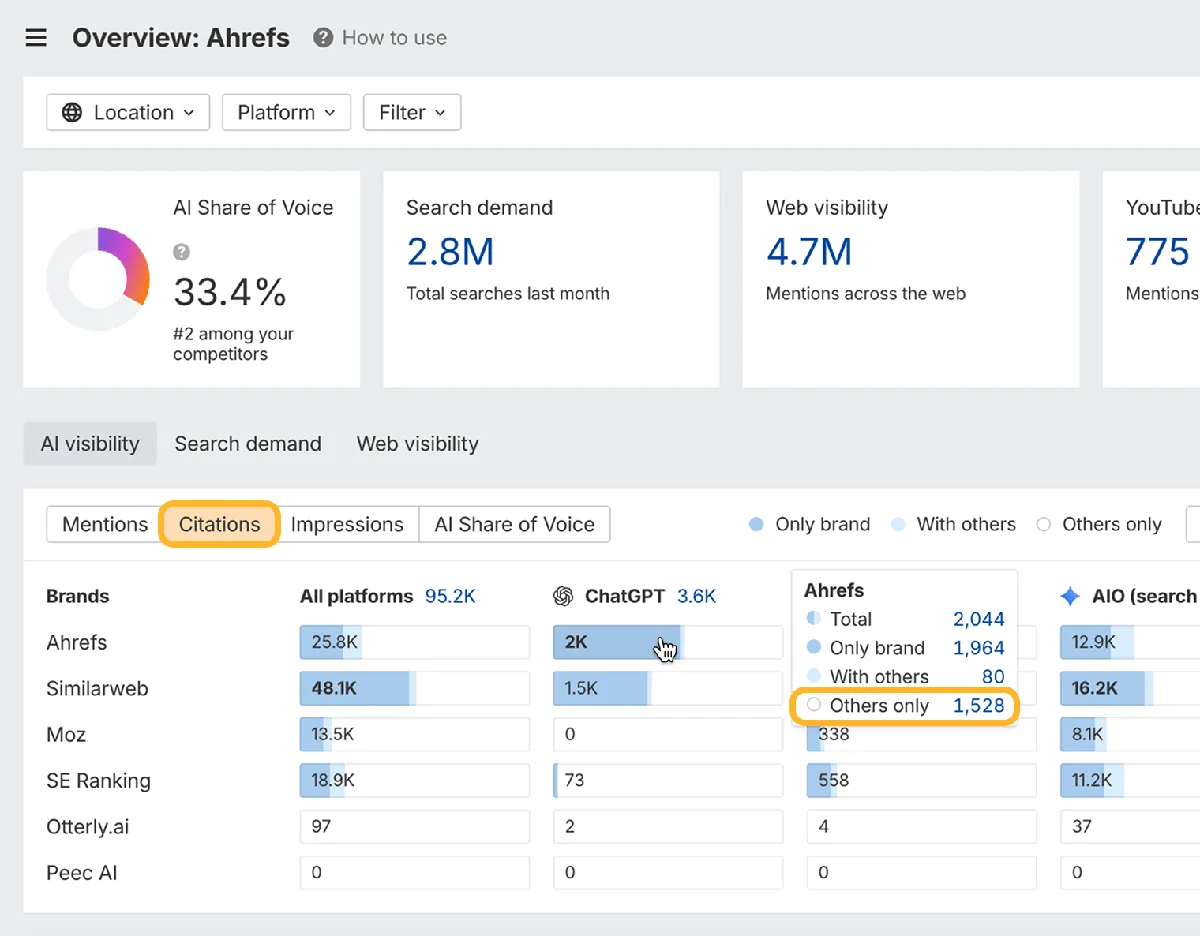Click the AIO sparkle icon in the column header
Viewport: 1200px width, 936px height.
pos(1070,596)
